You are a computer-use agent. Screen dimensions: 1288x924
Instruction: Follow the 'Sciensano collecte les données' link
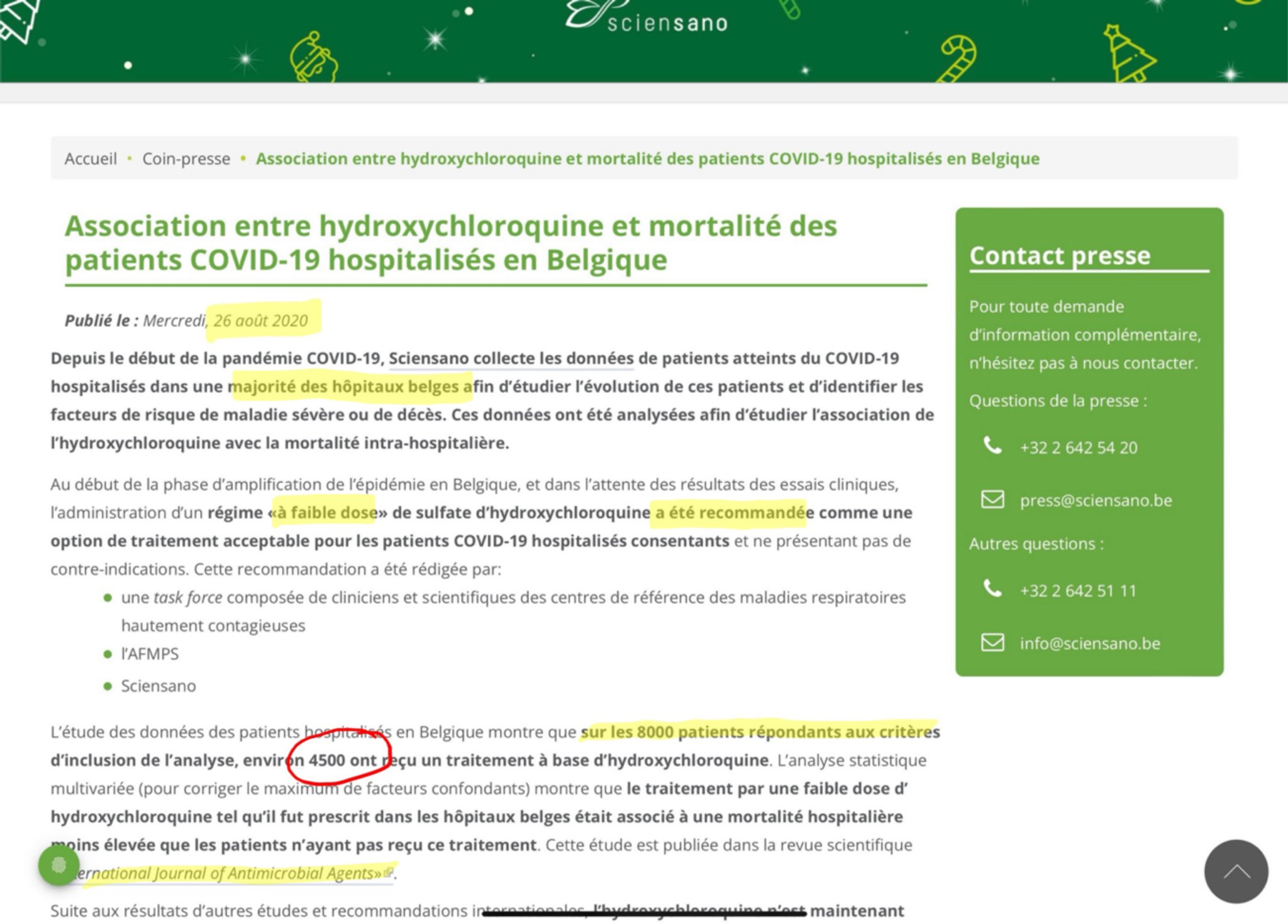(x=511, y=358)
